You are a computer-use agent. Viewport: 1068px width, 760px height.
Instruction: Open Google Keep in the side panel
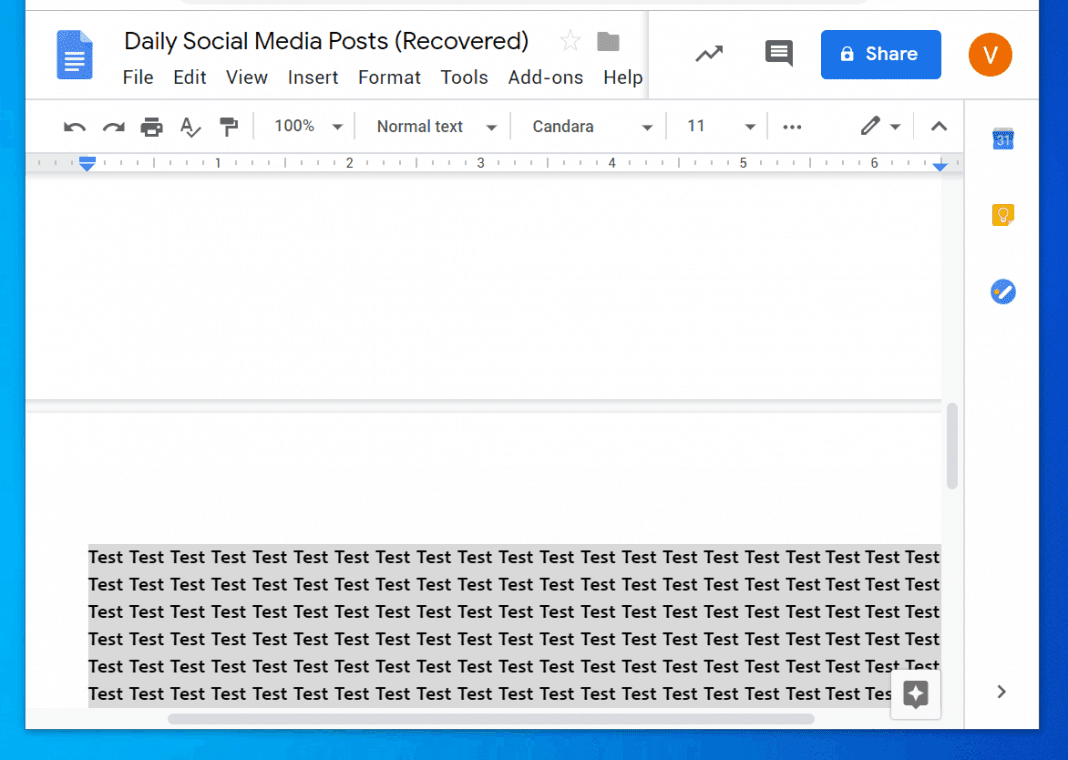tap(1003, 214)
